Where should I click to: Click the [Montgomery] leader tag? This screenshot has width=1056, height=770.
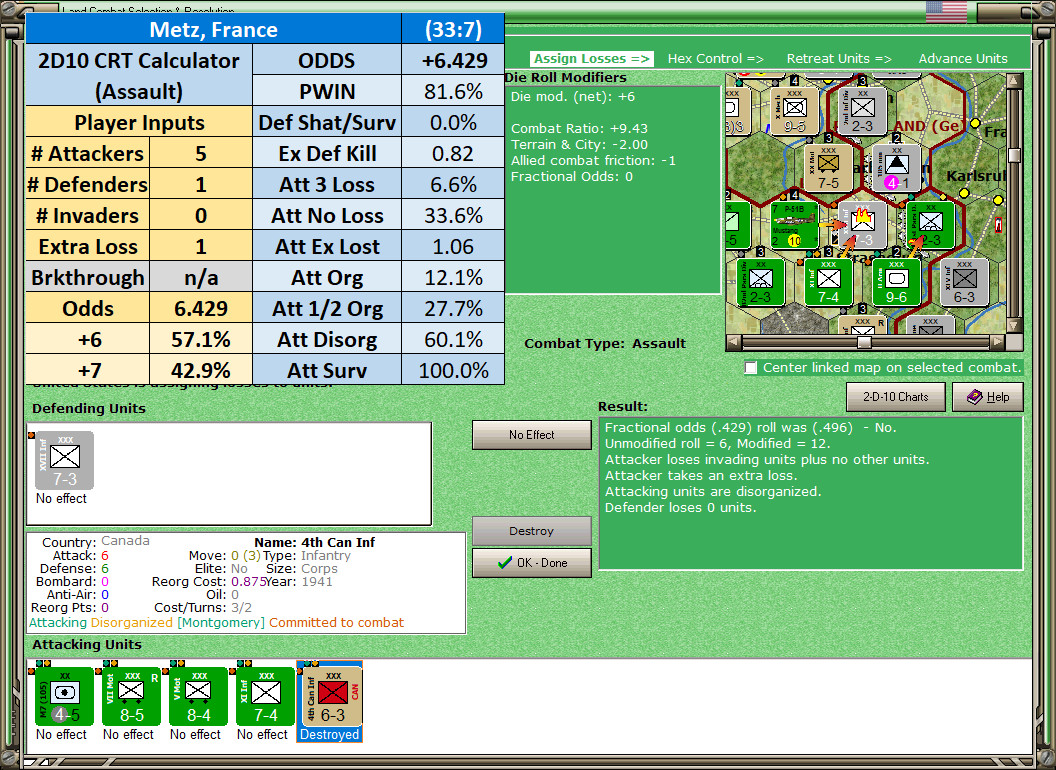coord(221,622)
